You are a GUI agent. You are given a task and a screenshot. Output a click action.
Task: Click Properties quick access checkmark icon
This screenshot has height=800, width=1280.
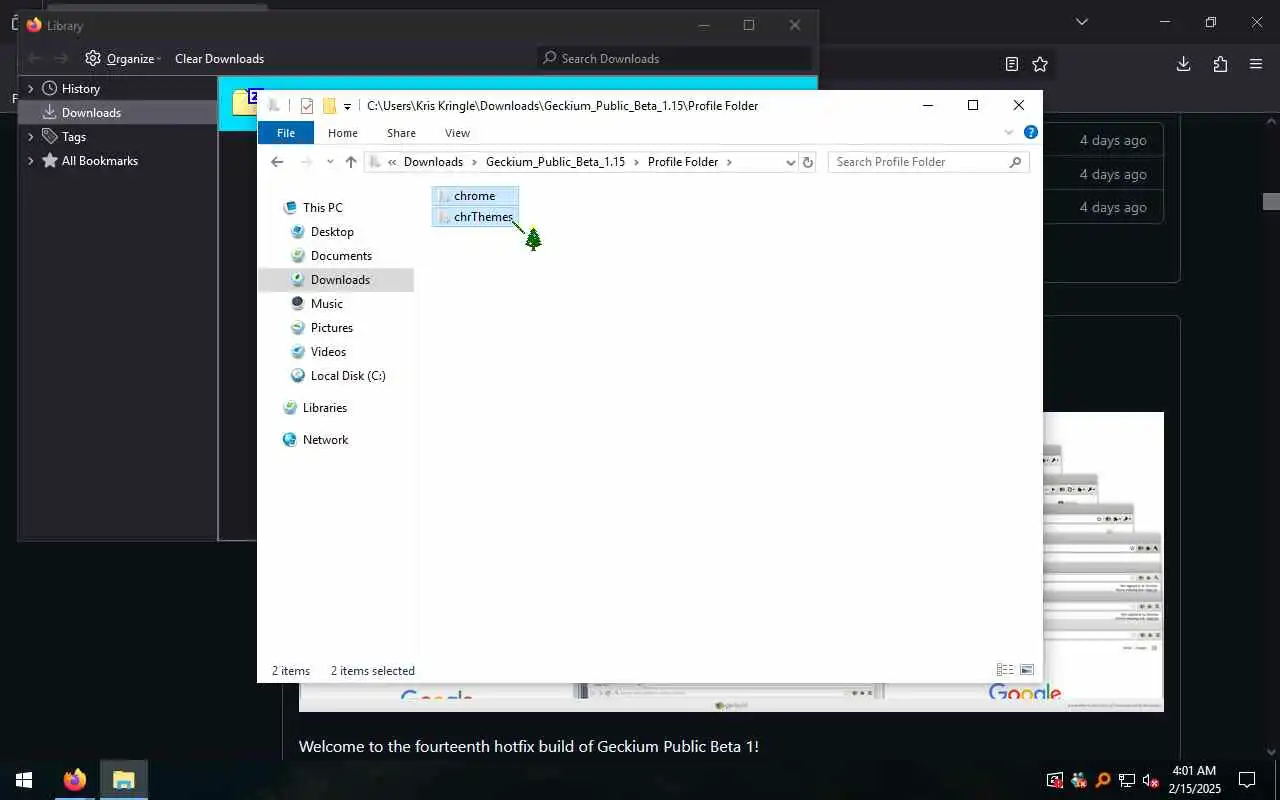coord(307,106)
